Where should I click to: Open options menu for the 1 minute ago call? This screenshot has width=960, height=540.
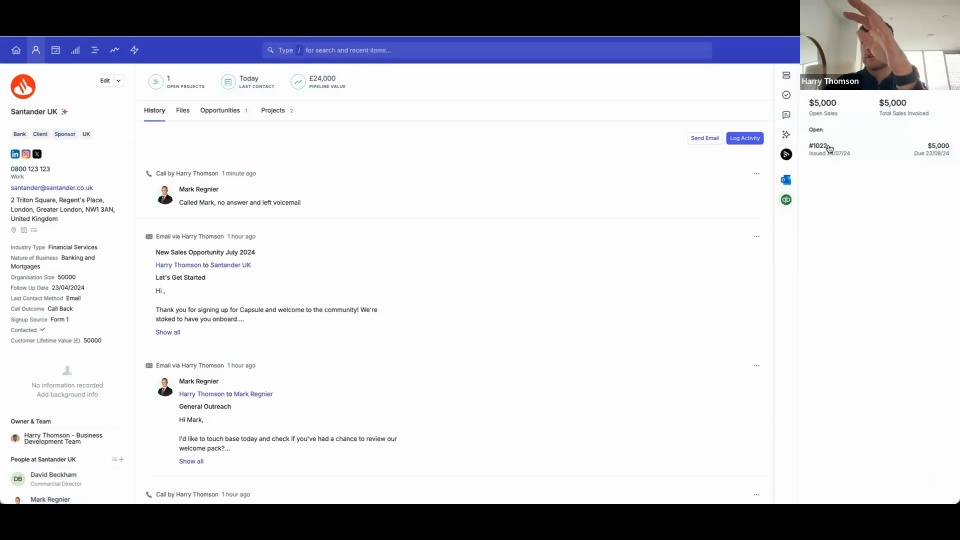[757, 174]
